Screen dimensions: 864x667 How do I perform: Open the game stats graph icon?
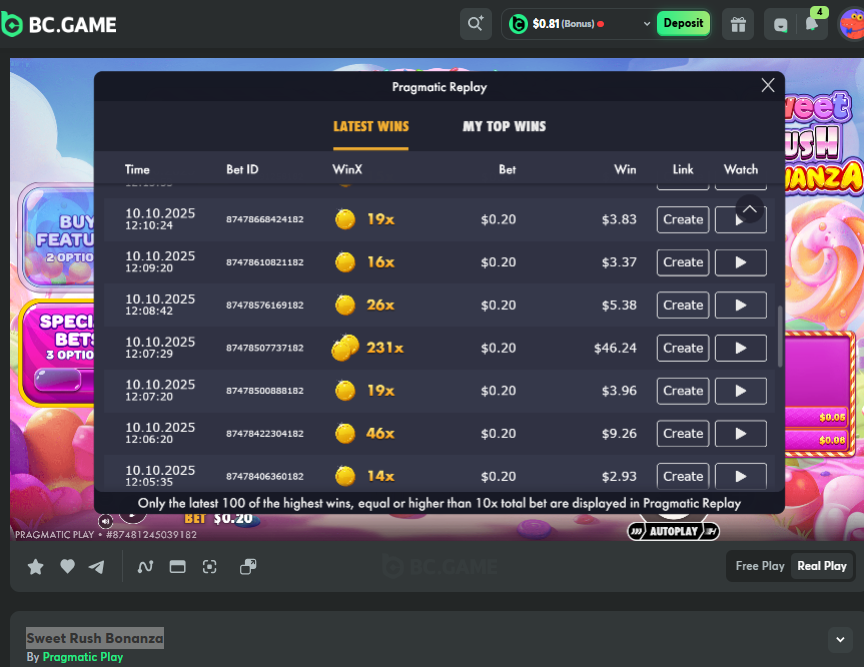(145, 567)
